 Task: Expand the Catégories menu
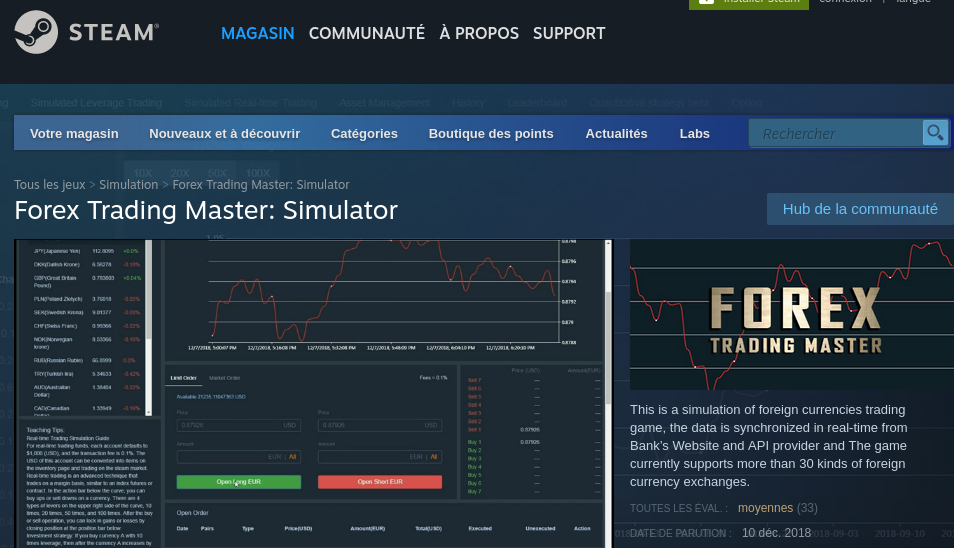click(364, 133)
